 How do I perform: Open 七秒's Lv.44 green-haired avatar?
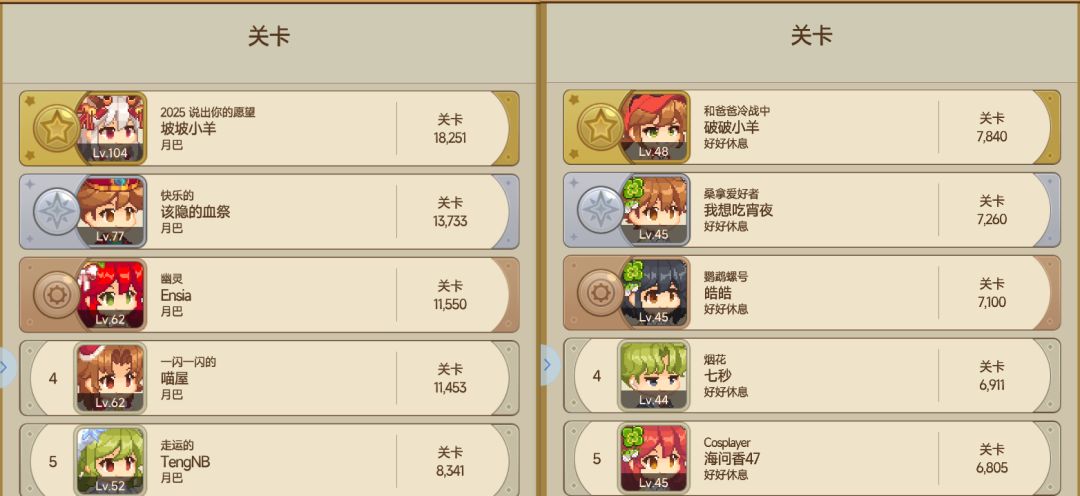point(654,375)
